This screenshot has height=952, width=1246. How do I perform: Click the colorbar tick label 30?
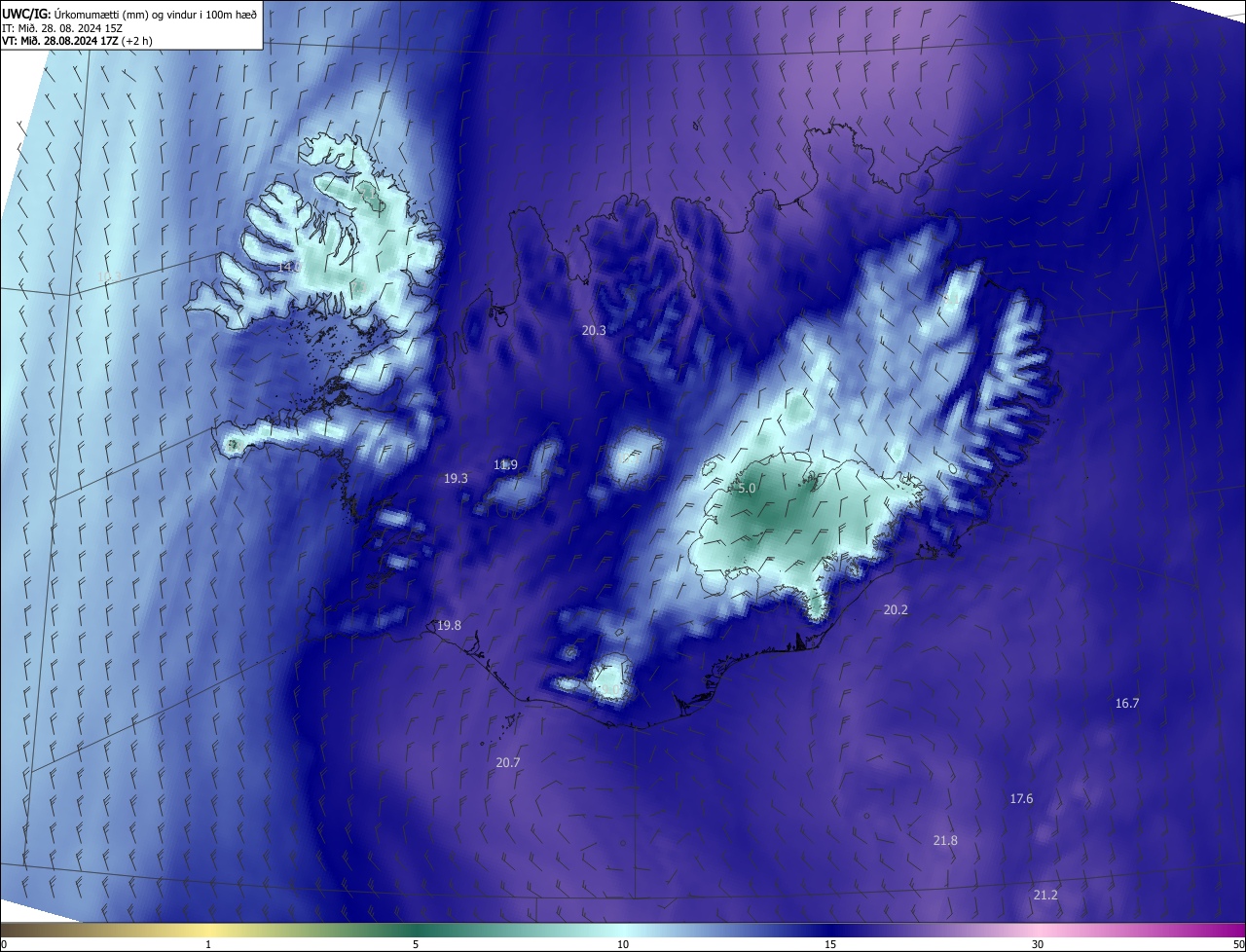pyautogui.click(x=1038, y=944)
